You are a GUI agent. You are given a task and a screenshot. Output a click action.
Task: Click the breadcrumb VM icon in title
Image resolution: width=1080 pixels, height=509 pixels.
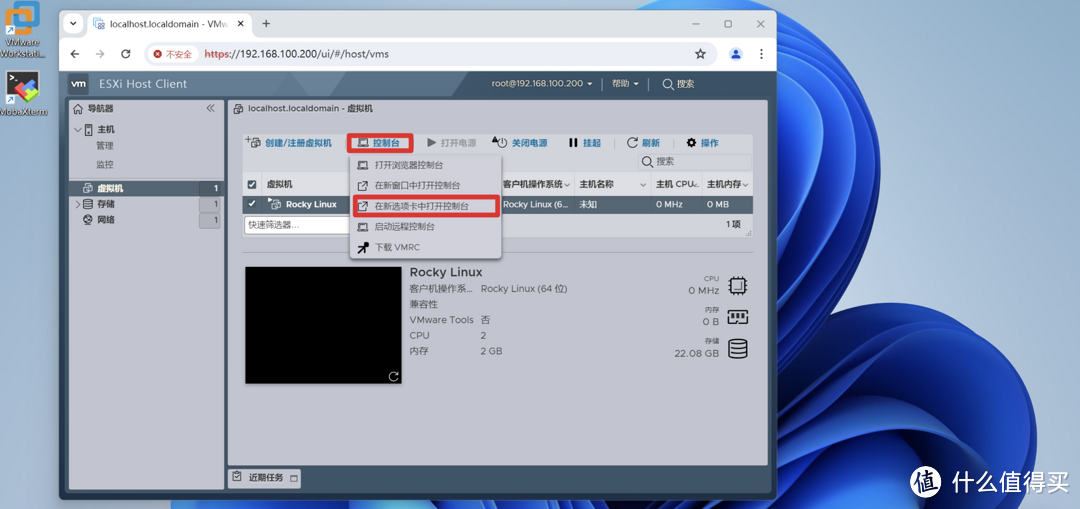click(238, 109)
